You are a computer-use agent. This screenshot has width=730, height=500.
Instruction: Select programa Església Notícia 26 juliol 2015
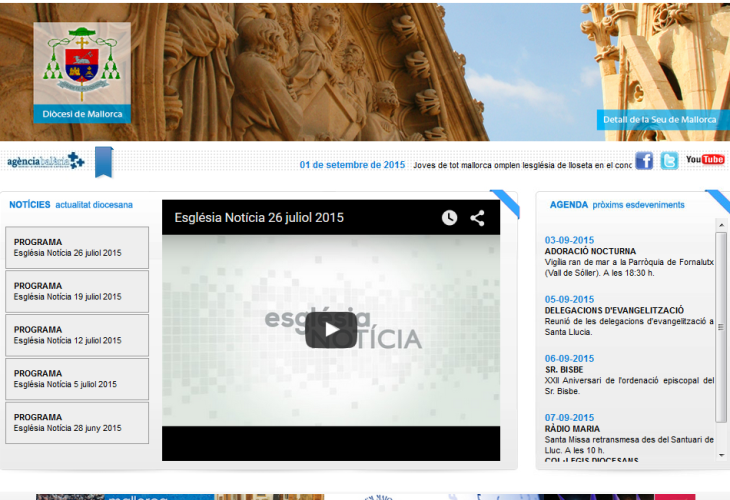pos(77,248)
